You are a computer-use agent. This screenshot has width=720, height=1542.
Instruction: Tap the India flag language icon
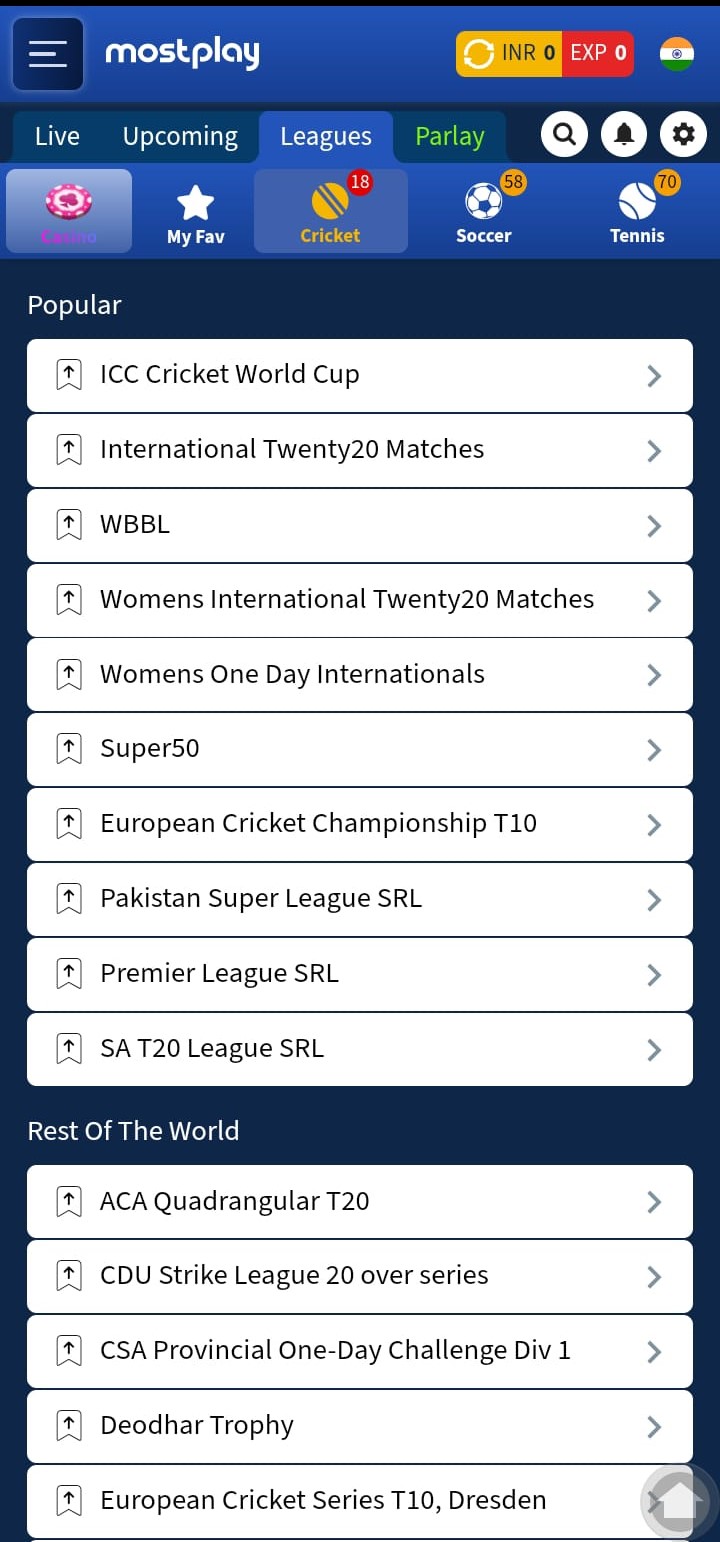[x=677, y=53]
